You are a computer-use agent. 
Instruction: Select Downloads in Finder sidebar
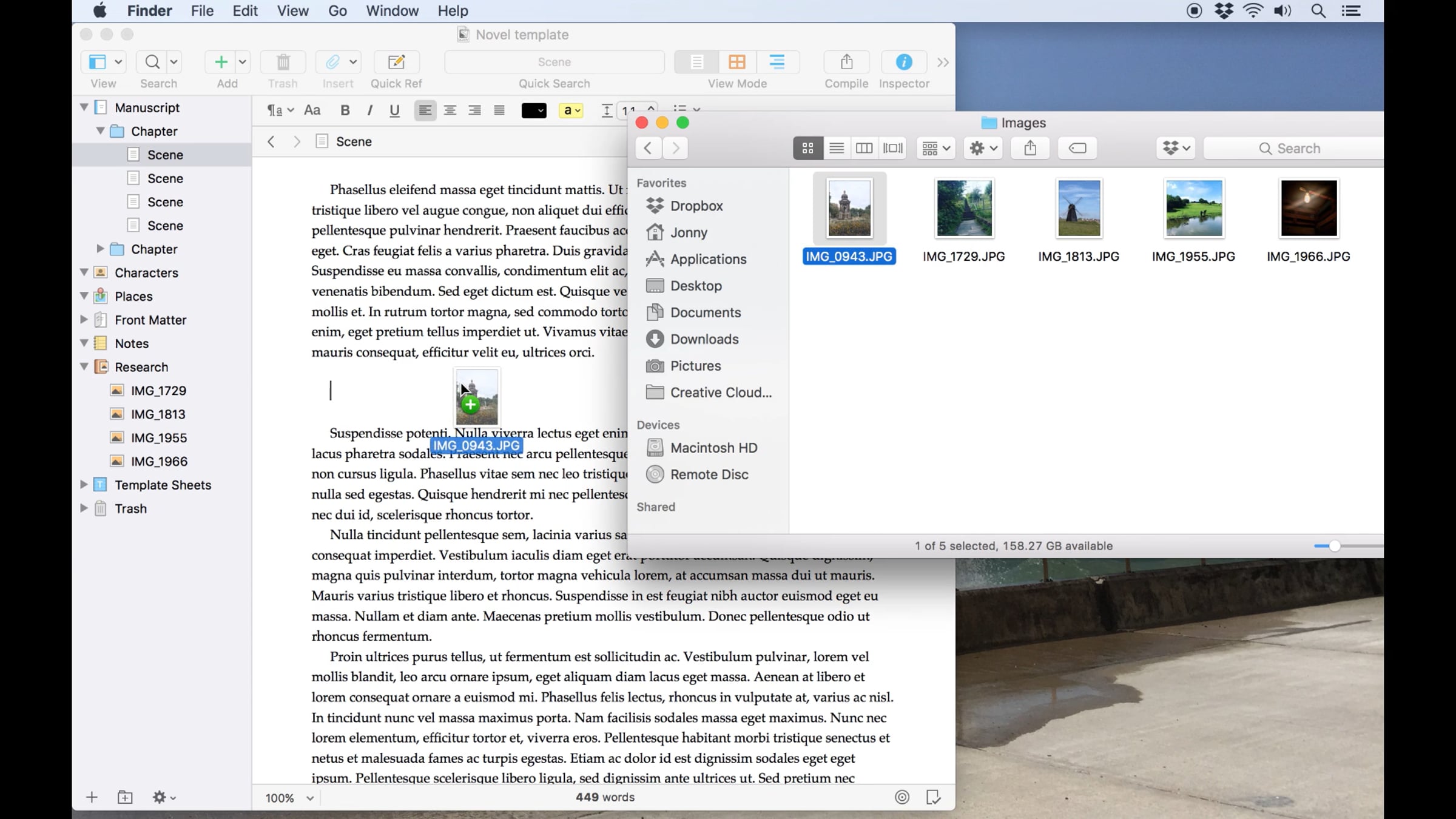pos(704,339)
